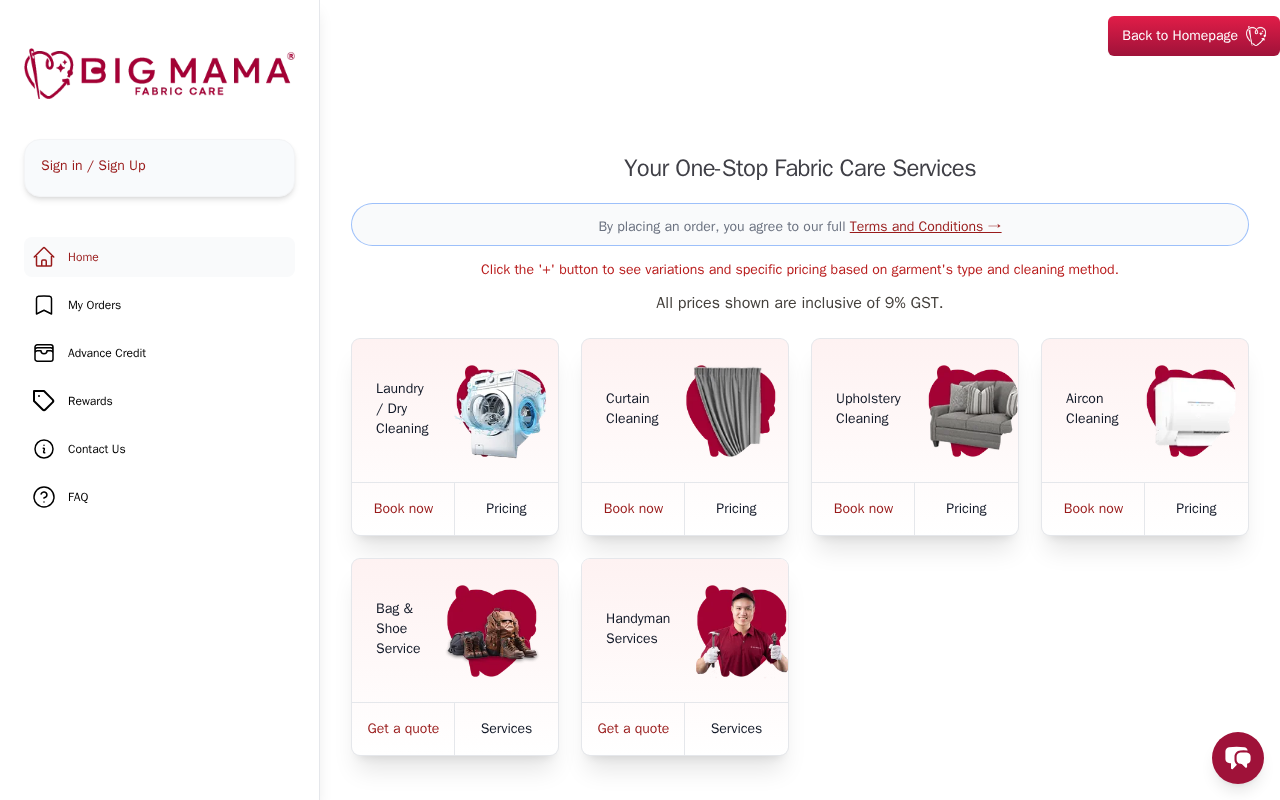1280x800 pixels.
Task: Click the Big Mama Fabric Care logo
Action: 159,74
